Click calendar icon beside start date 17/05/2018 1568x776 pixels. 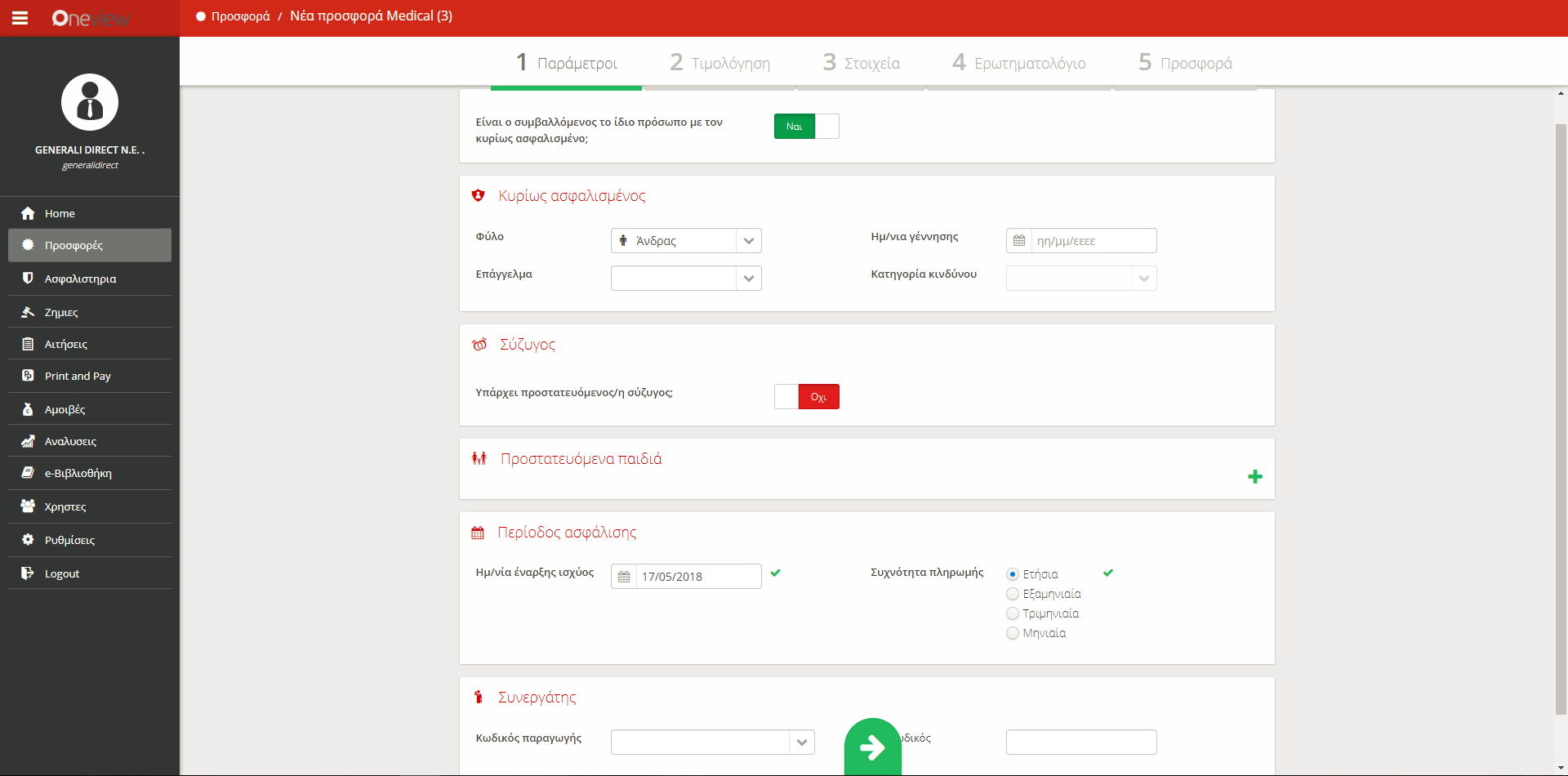coord(624,577)
